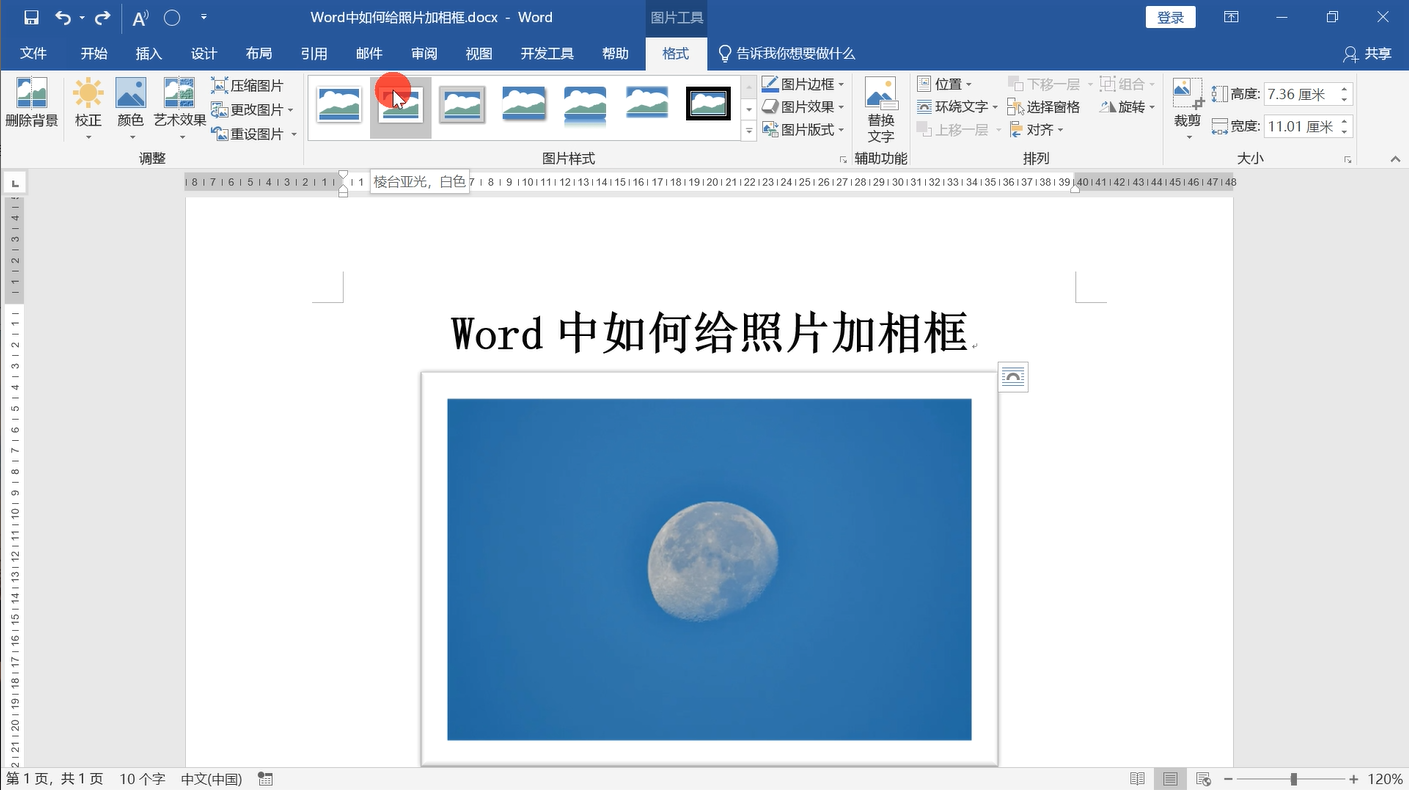Image resolution: width=1409 pixels, height=790 pixels.
Task: Select the third picture style with gray frame
Action: pyautogui.click(x=463, y=104)
